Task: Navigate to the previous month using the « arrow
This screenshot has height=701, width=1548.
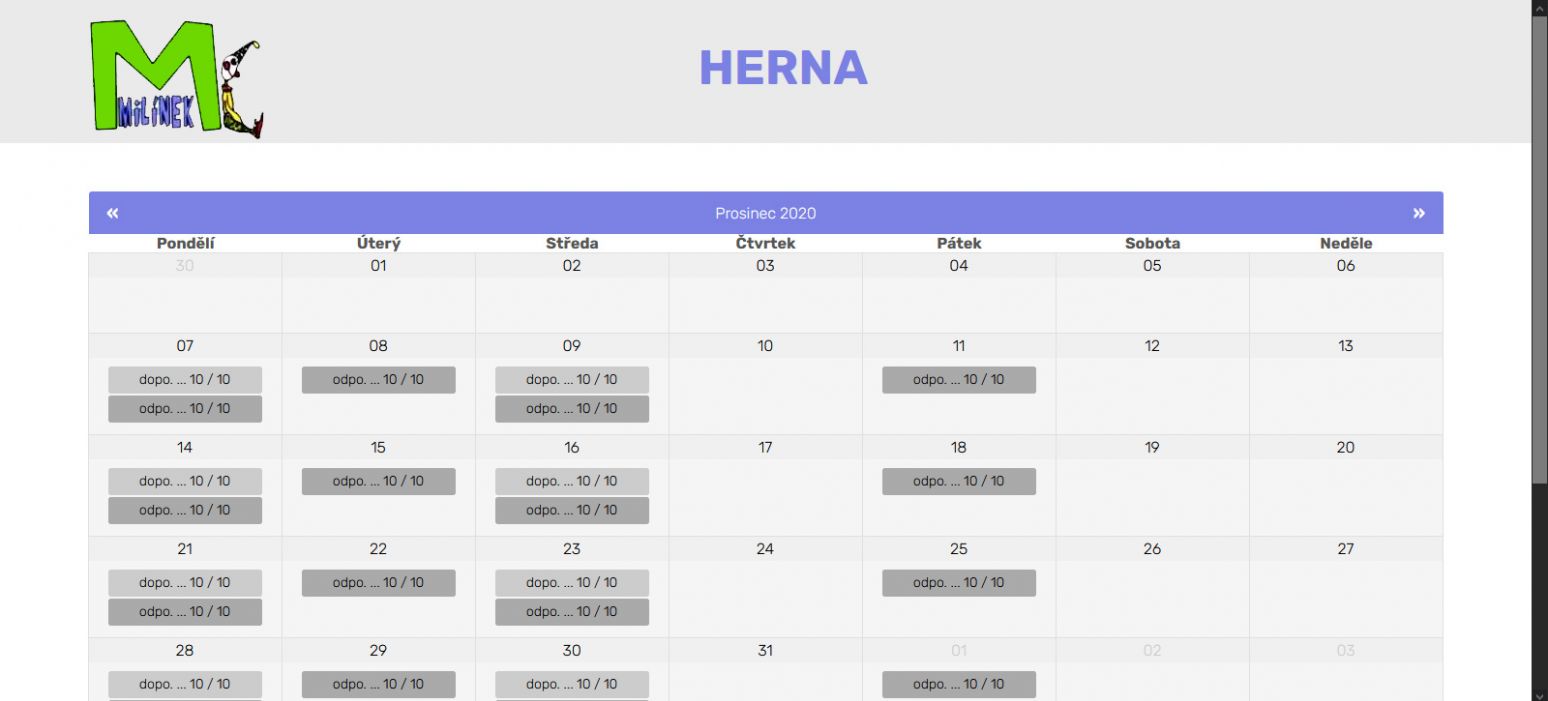Action: [113, 212]
